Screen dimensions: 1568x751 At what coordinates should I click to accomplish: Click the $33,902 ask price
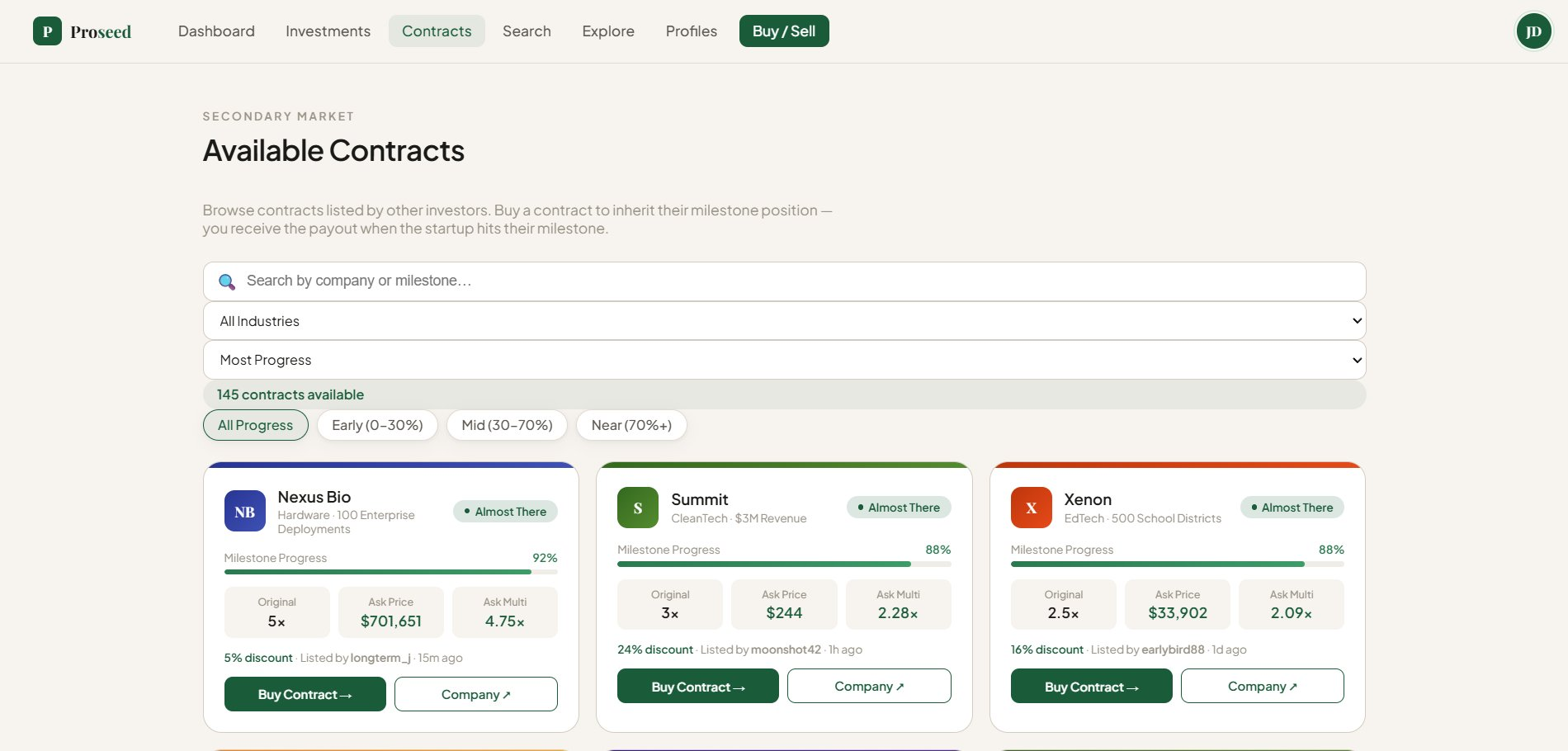coord(1178,613)
